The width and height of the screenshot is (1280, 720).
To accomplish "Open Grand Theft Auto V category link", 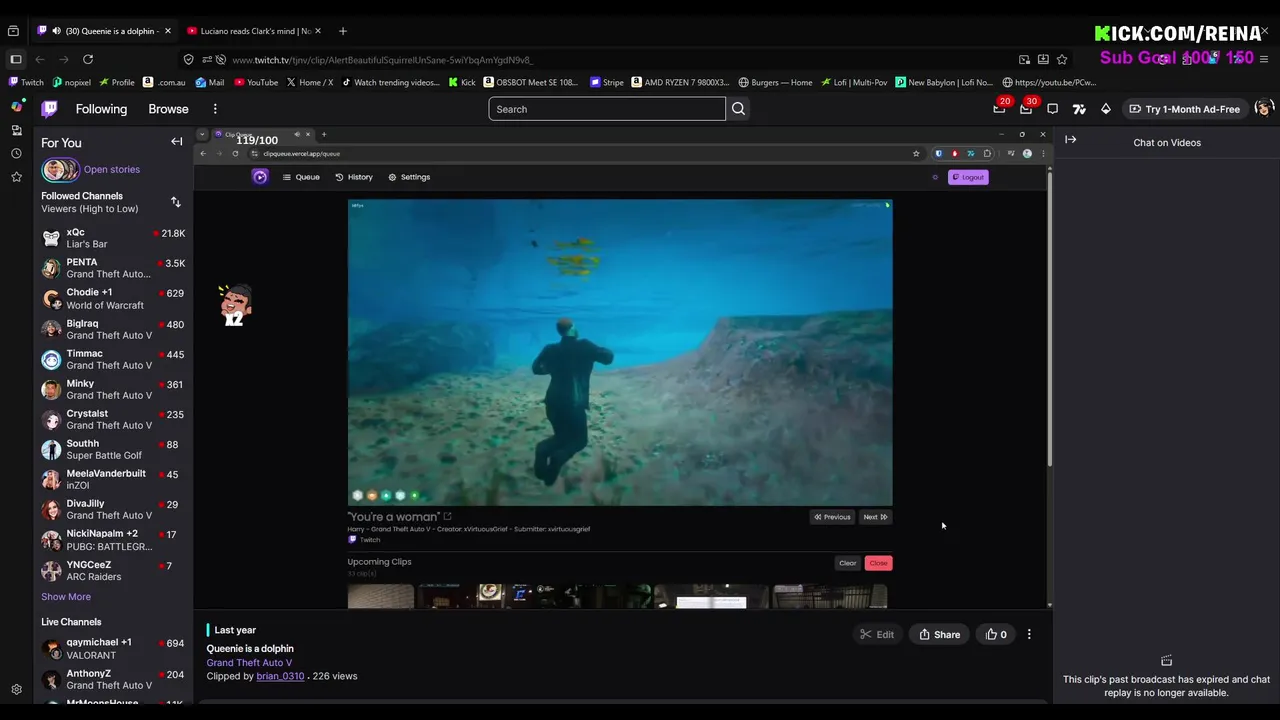I will 249,662.
